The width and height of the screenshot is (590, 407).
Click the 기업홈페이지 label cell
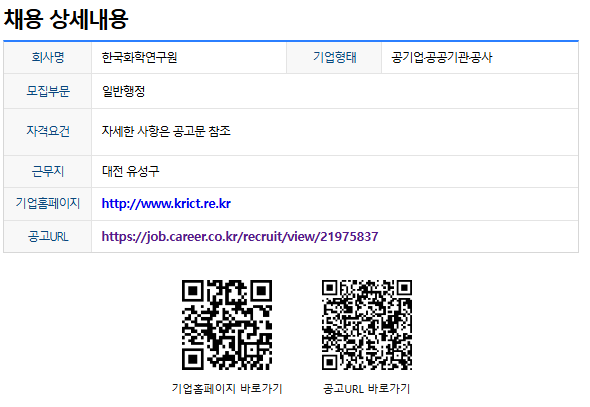coord(48,204)
